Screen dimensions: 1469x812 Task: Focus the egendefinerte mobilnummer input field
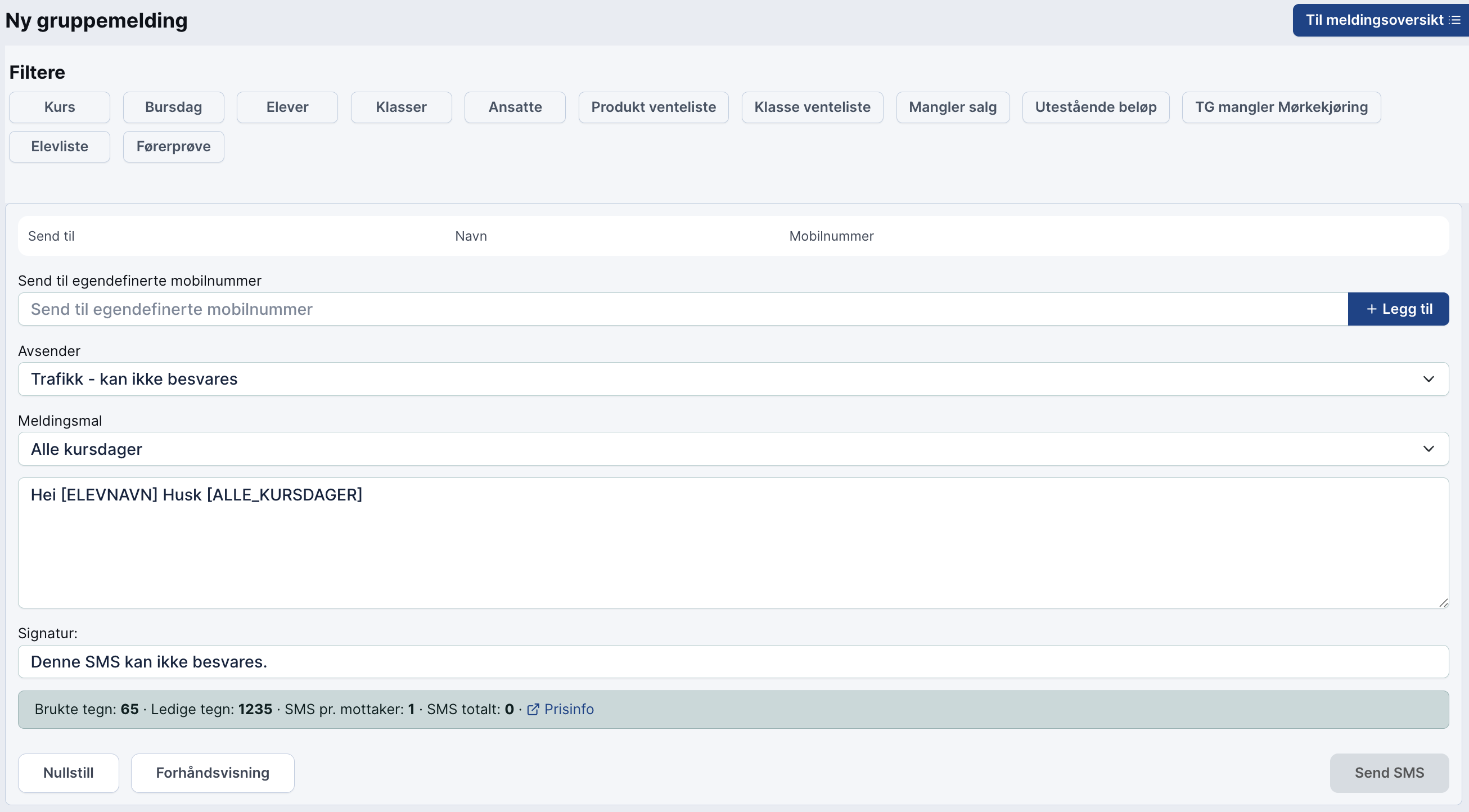click(x=683, y=309)
